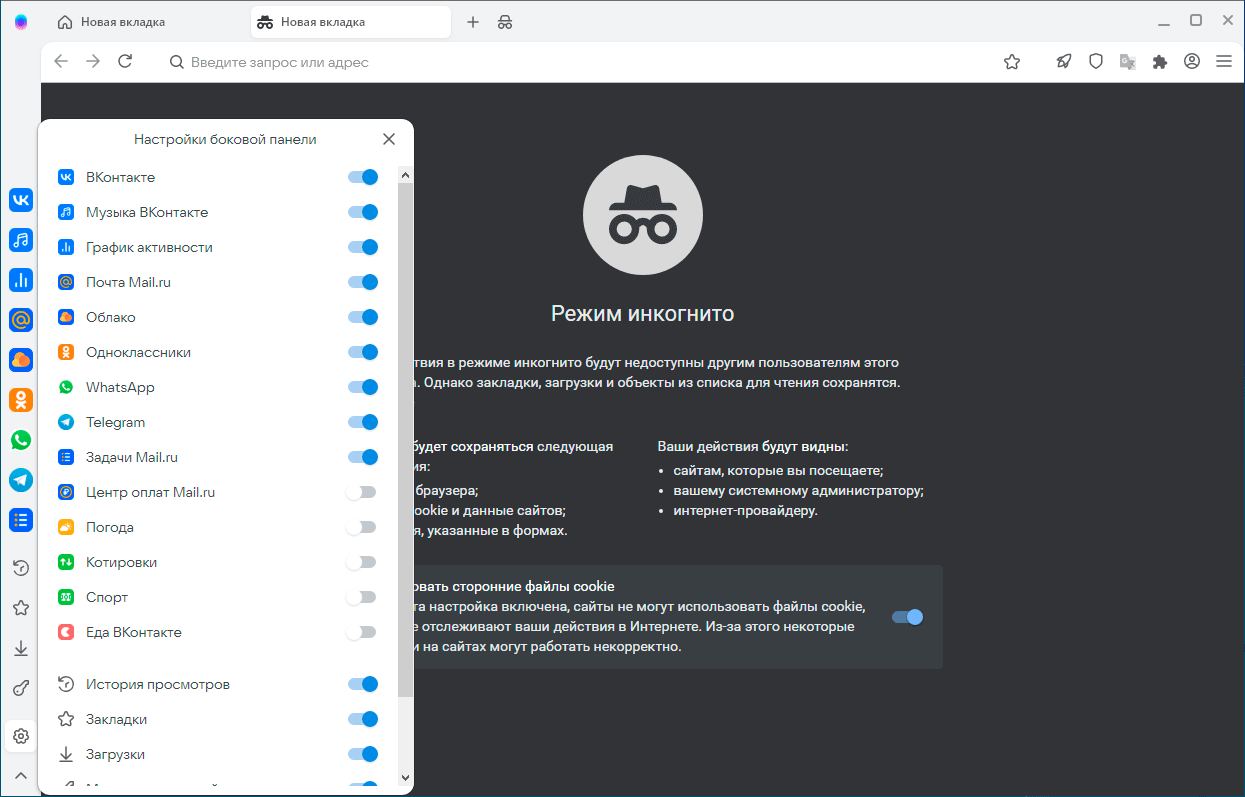Go forward to next page
Viewport: 1245px width, 797px height.
tap(93, 62)
